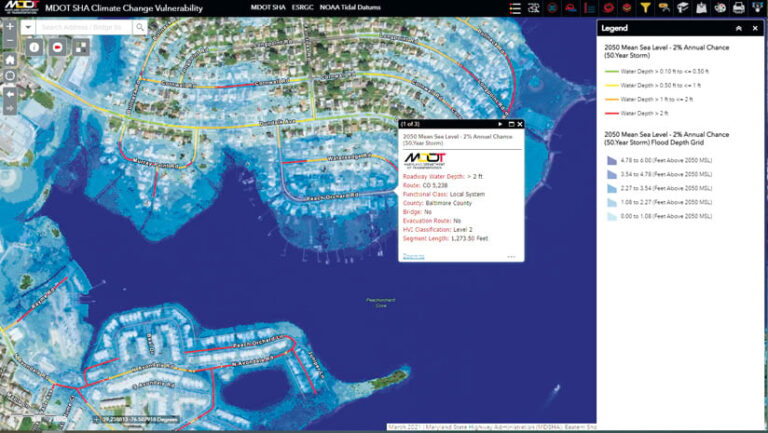Click the green water depth legend line
Viewport: 768px width, 433px height.
(x=612, y=72)
